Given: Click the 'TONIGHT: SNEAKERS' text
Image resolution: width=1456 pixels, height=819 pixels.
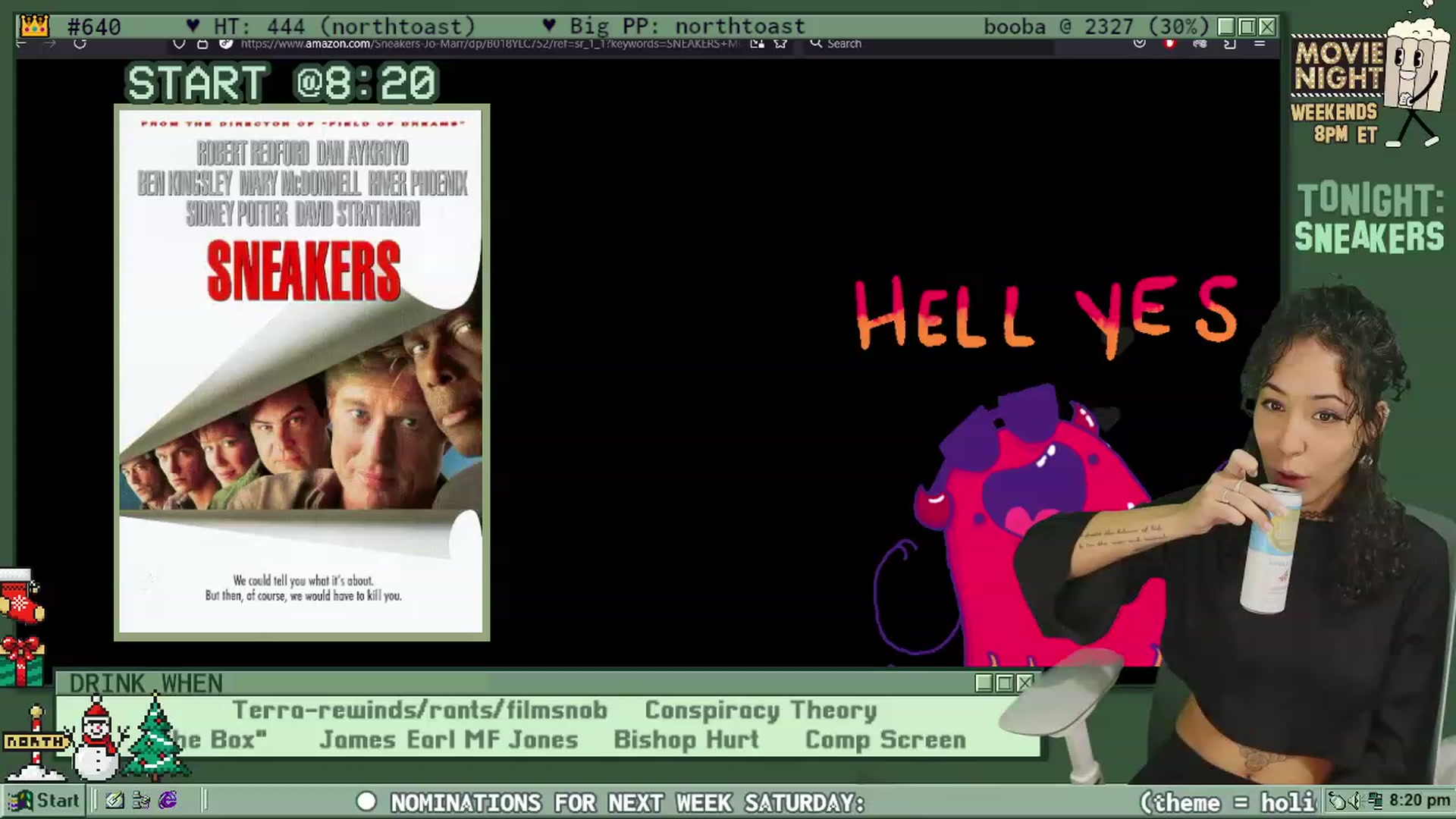Looking at the screenshot, I should point(1370,218).
